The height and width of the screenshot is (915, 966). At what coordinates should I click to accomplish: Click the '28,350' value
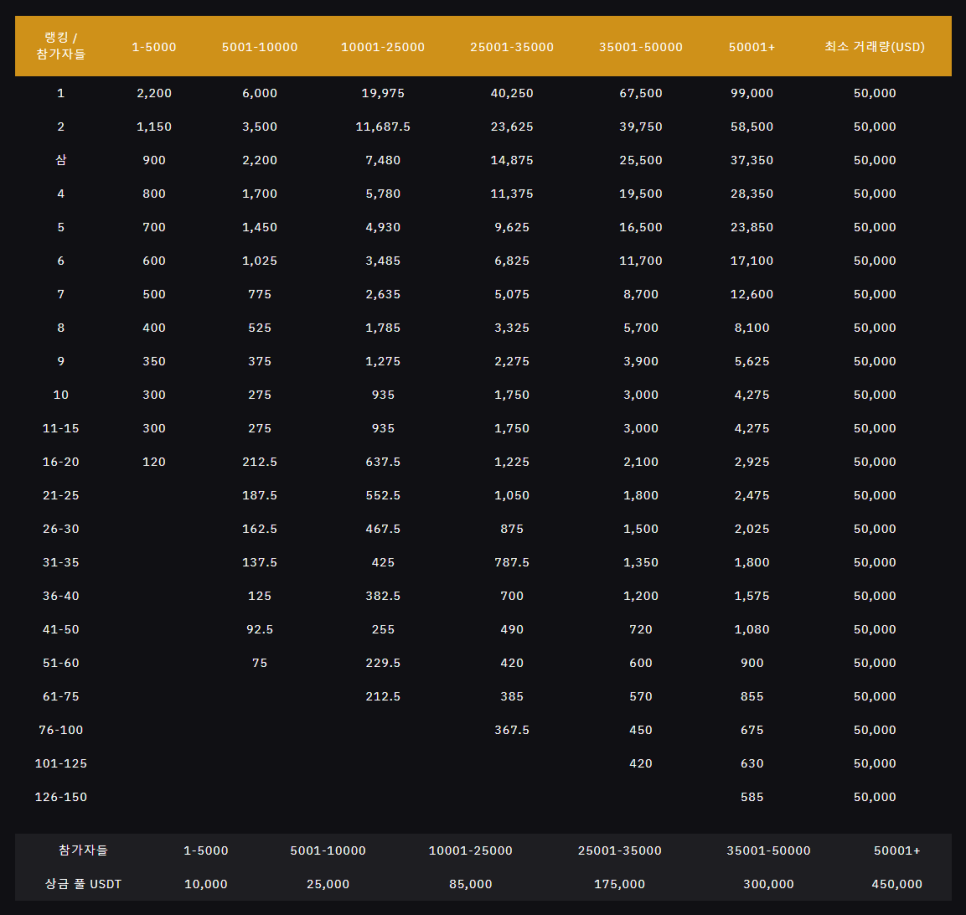point(752,193)
